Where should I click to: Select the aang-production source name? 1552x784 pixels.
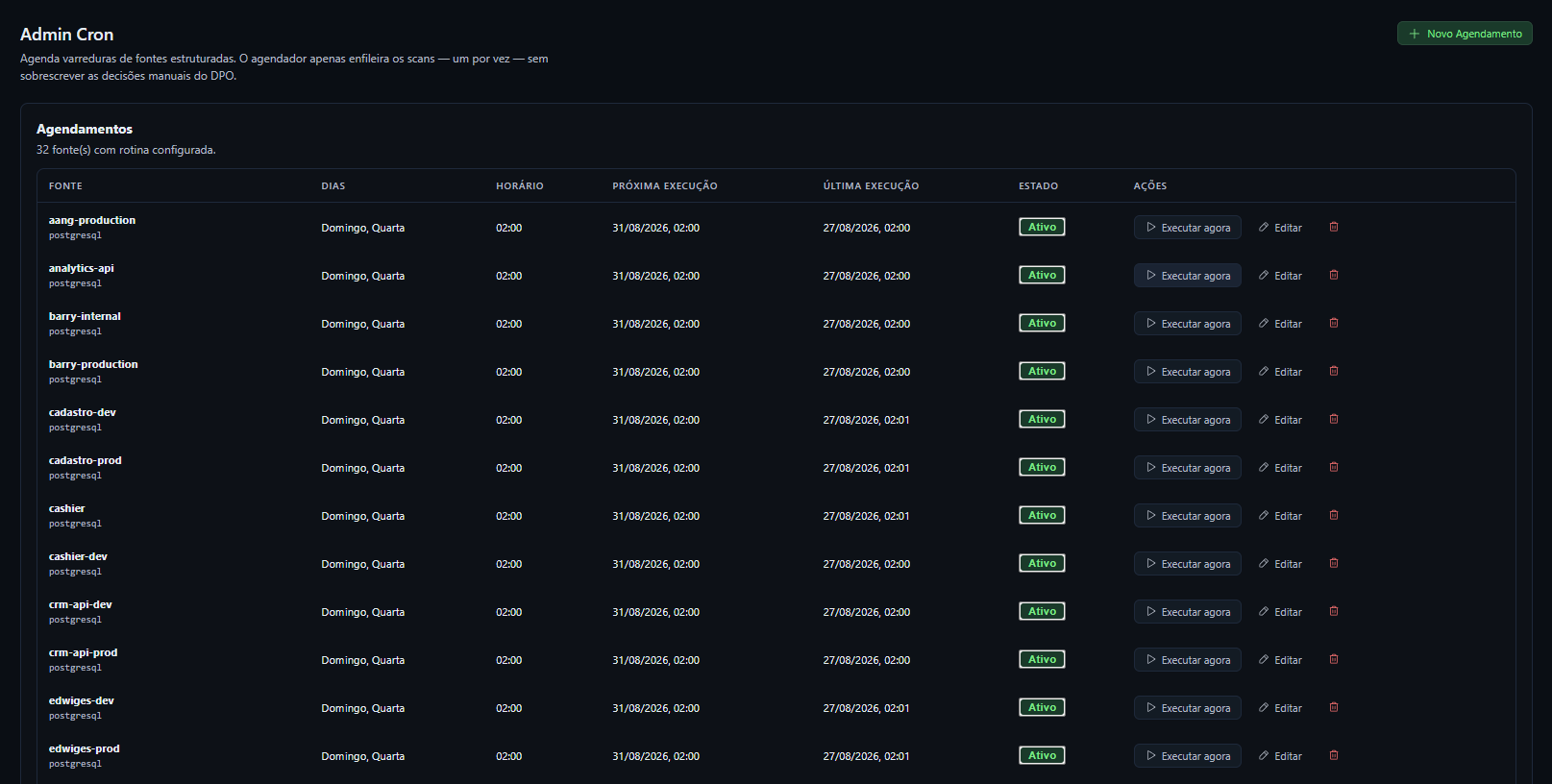92,220
